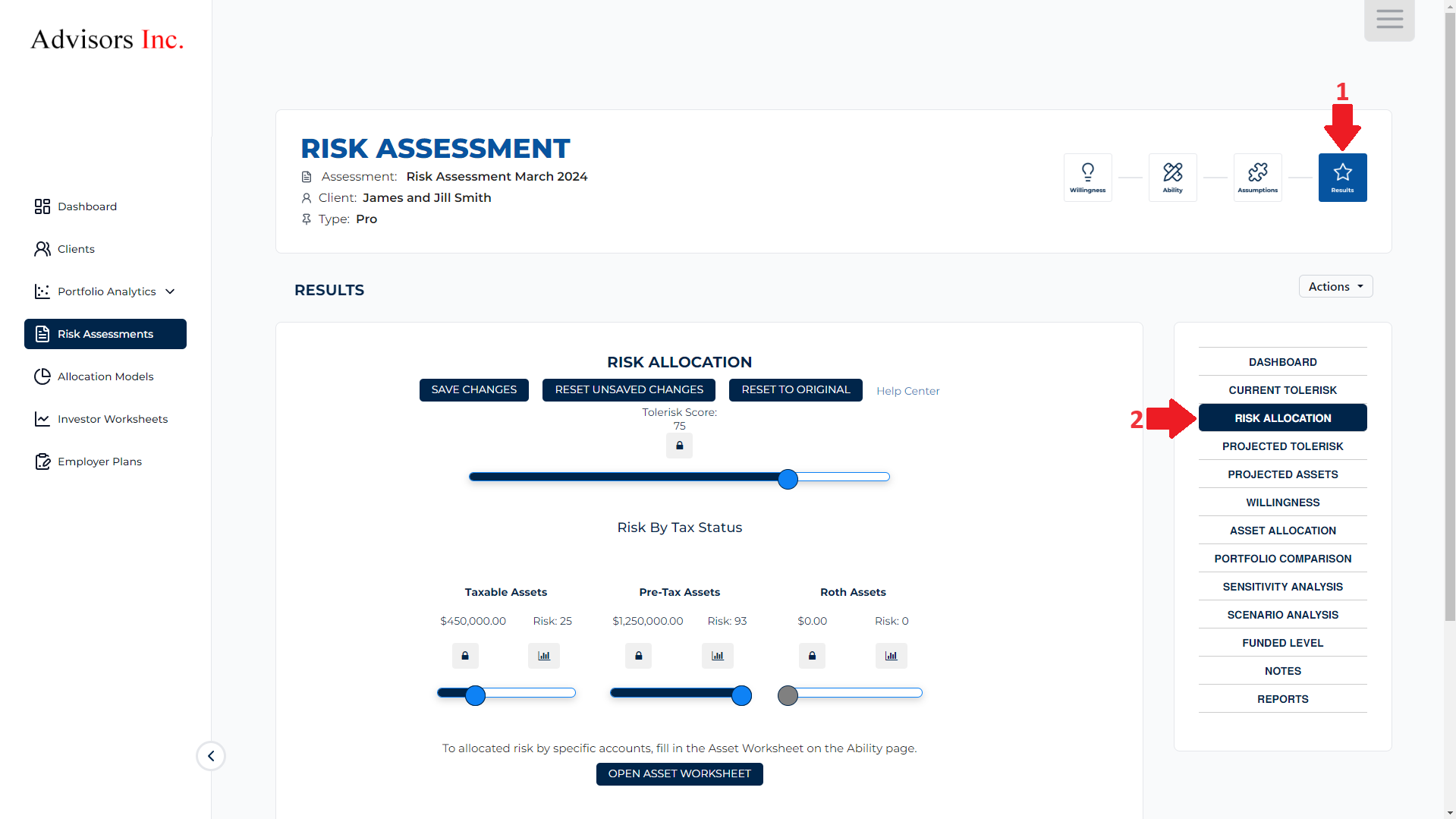Open the Ability step icon
The height and width of the screenshot is (819, 1456).
[1172, 178]
